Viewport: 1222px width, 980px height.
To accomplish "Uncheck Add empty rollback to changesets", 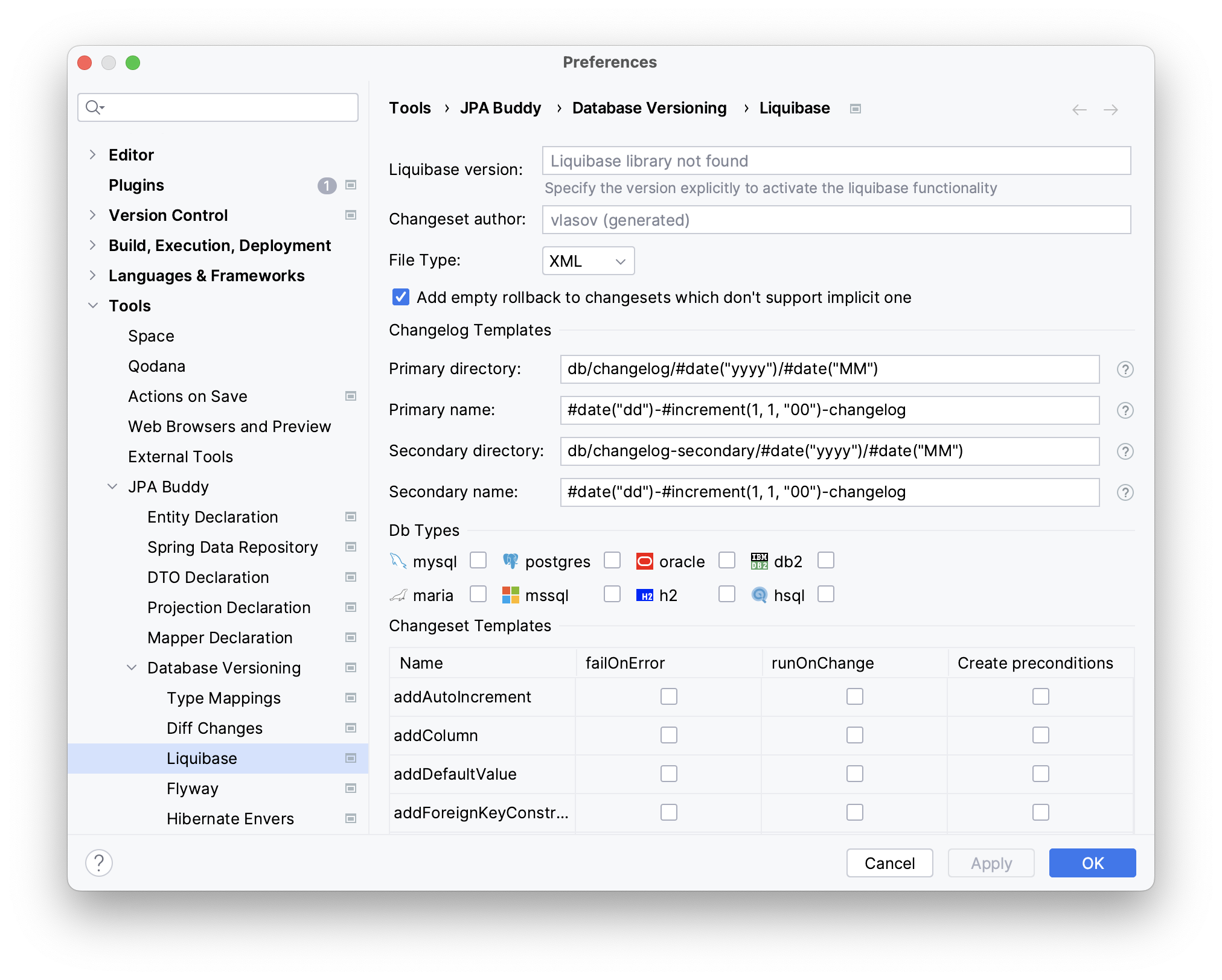I will pyautogui.click(x=401, y=297).
